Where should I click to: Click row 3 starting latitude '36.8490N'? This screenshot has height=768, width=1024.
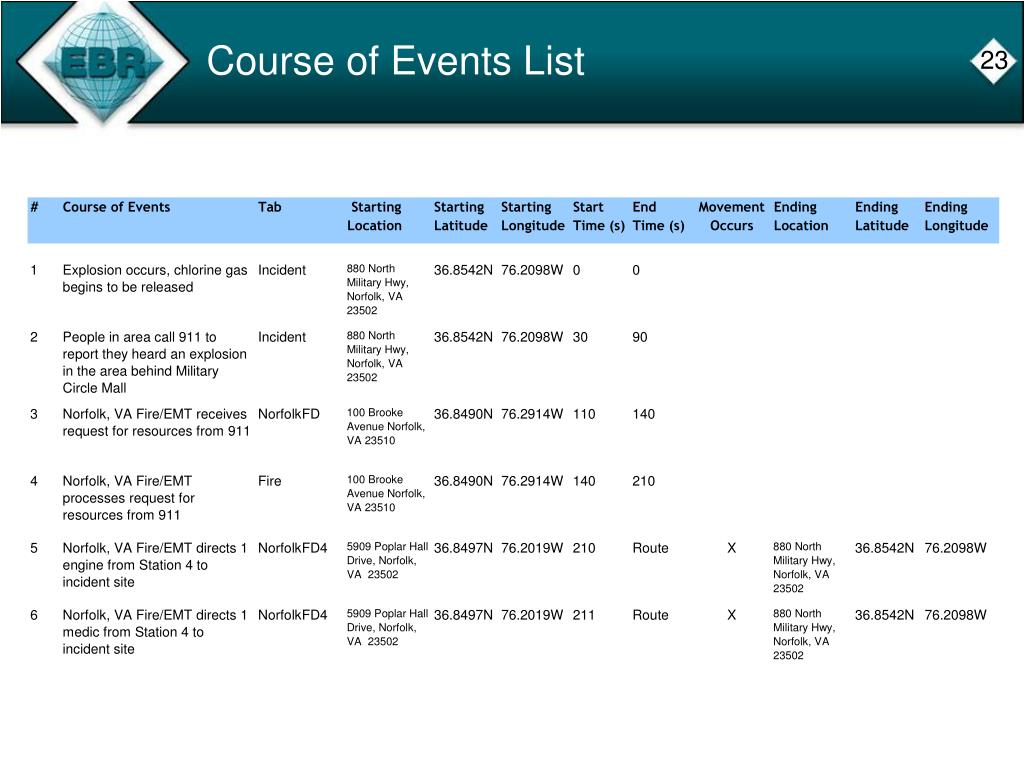463,414
